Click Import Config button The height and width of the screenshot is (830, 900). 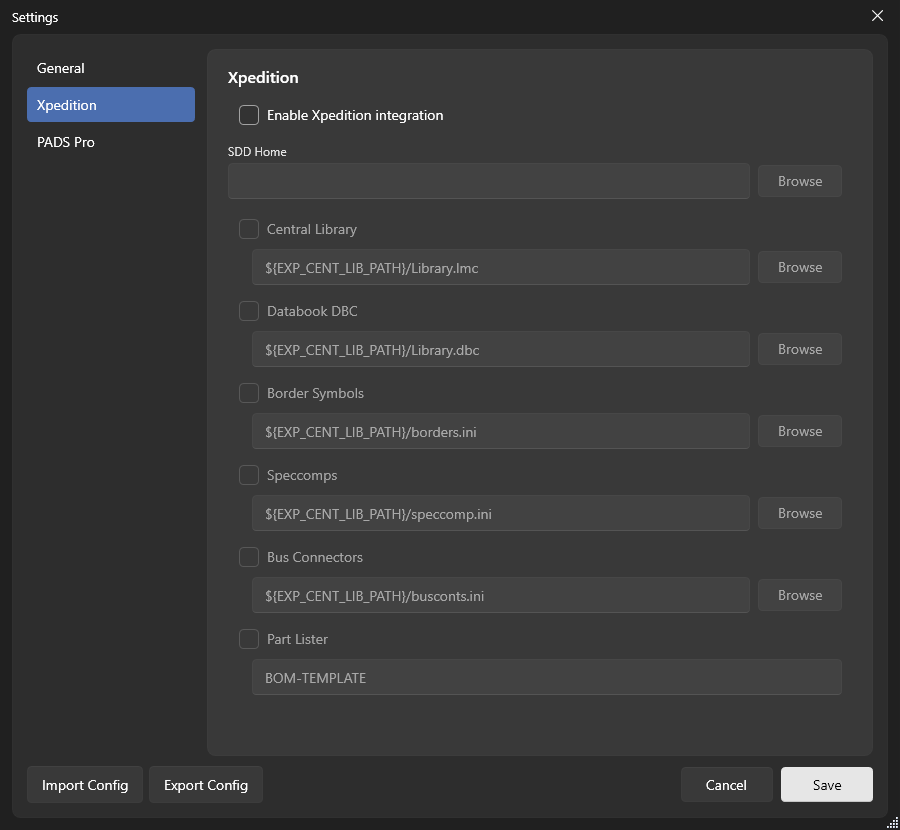click(85, 785)
